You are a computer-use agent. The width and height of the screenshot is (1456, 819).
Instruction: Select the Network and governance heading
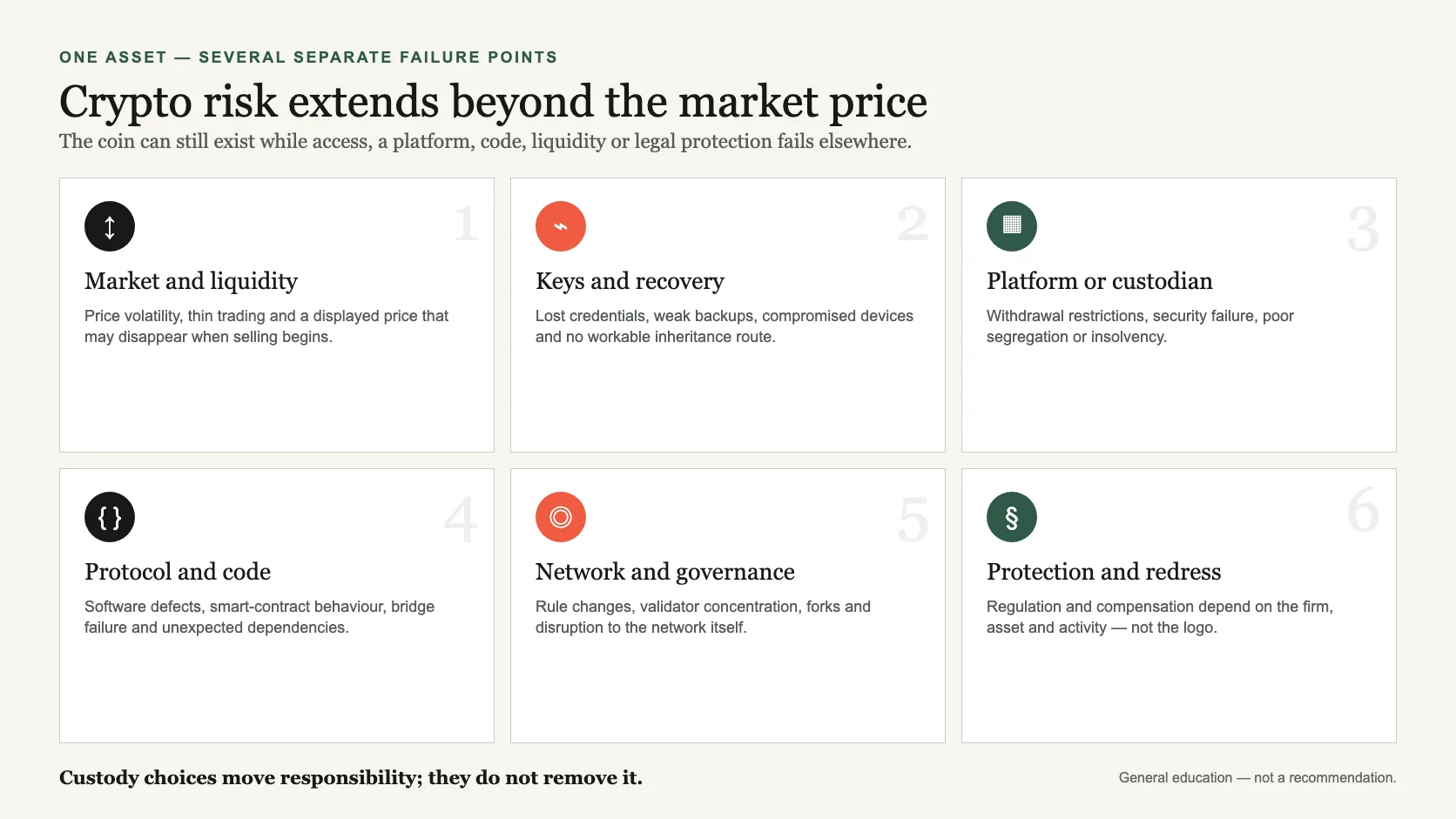tap(664, 572)
